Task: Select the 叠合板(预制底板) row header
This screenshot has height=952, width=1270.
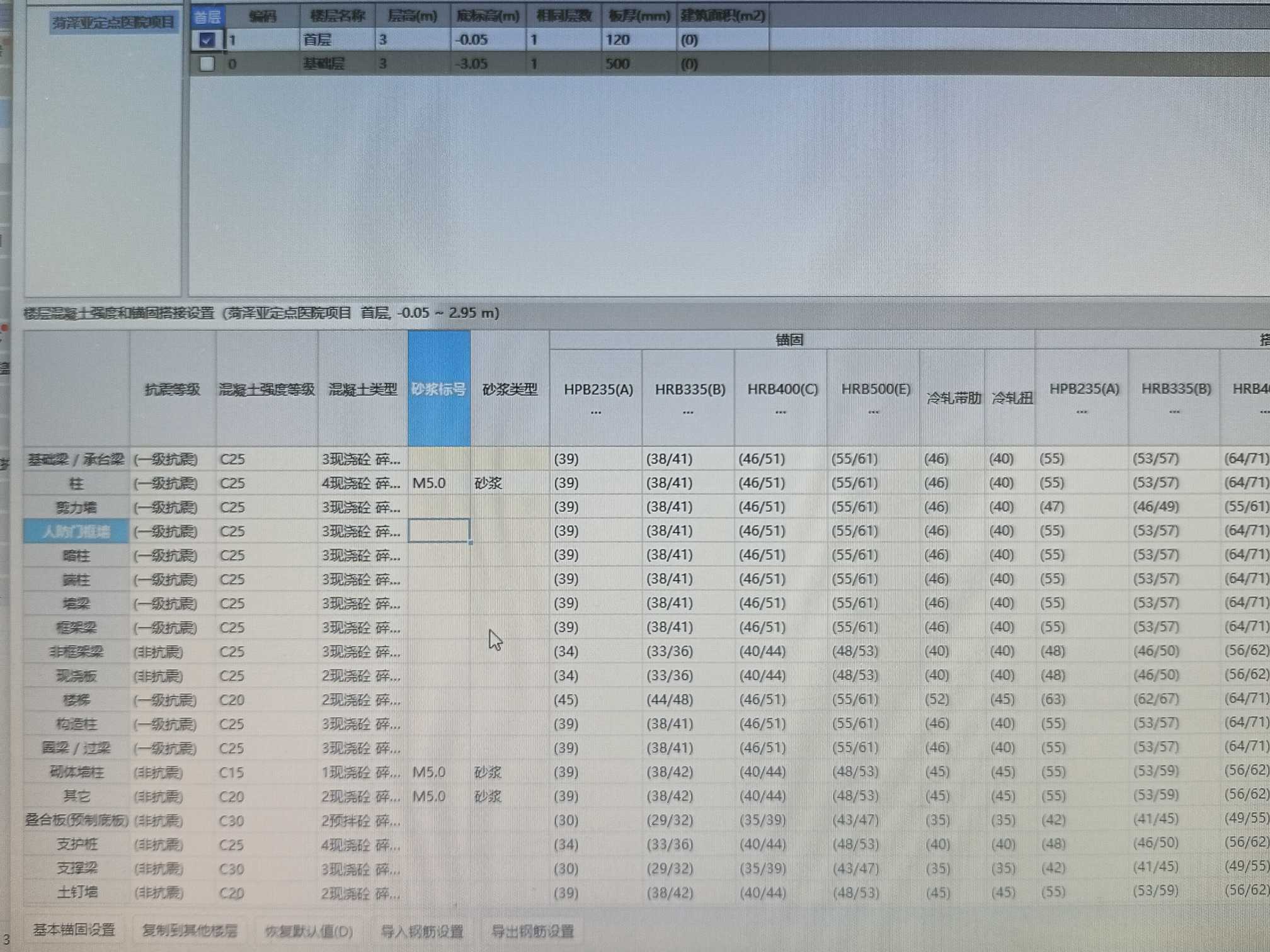Action: click(x=76, y=820)
